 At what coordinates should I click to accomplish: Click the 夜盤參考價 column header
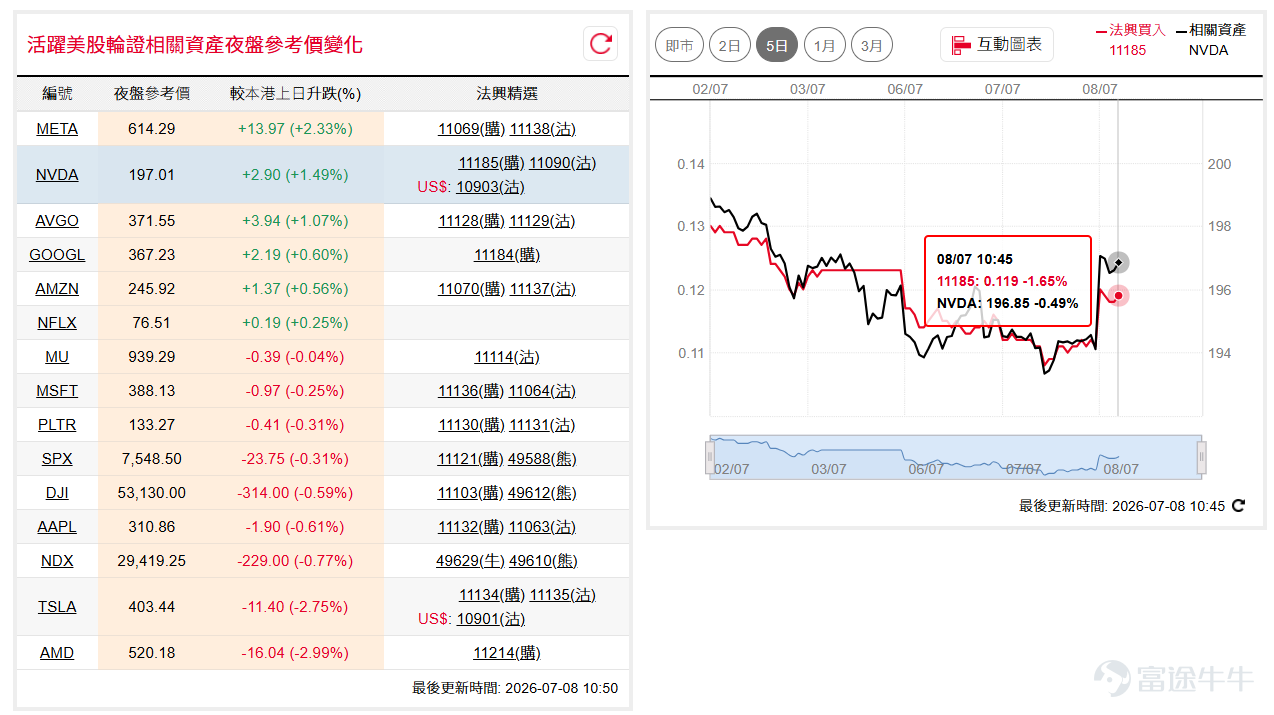152,93
